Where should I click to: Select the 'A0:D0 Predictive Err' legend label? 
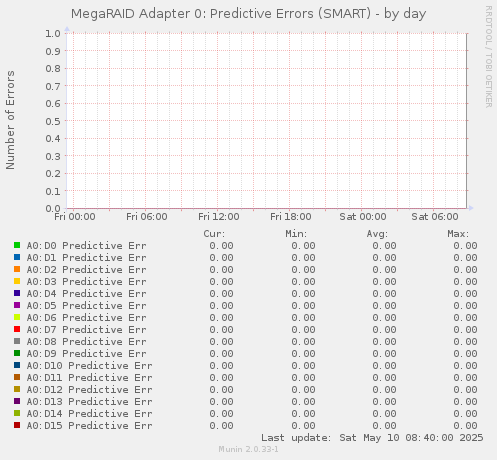coord(86,246)
